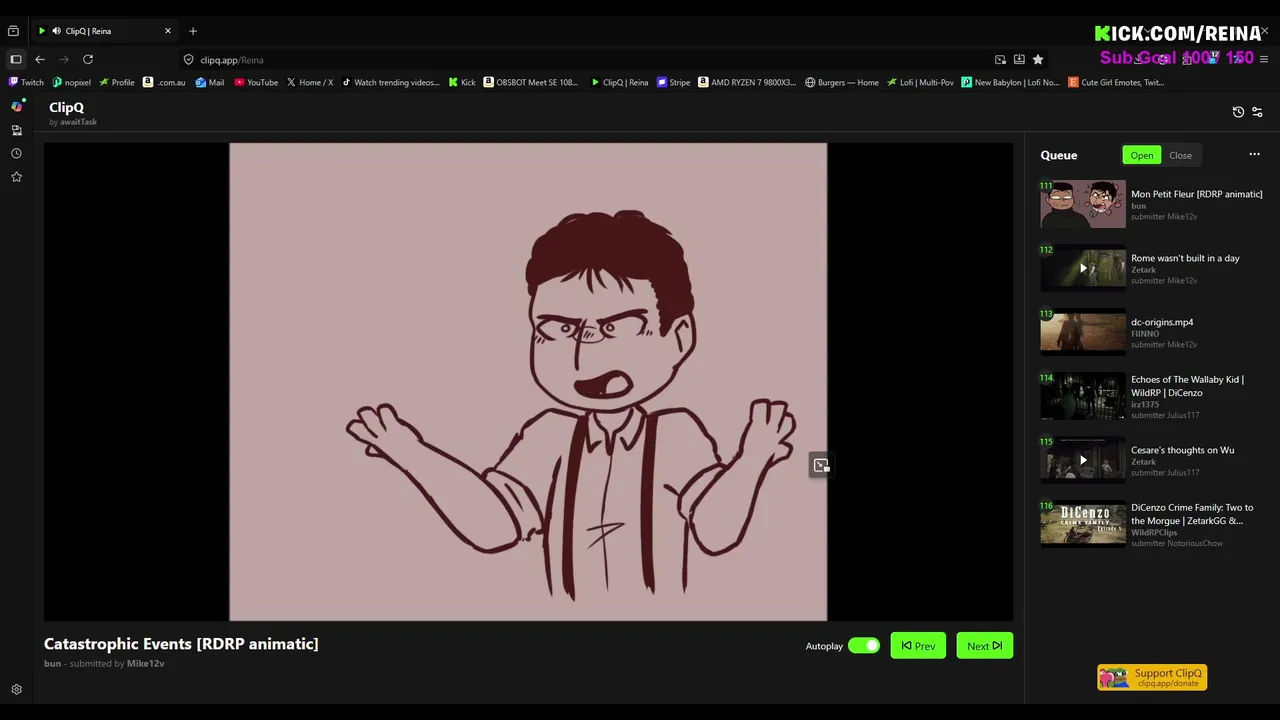
Task: Open the tab list view icon
Action: (x=13, y=31)
